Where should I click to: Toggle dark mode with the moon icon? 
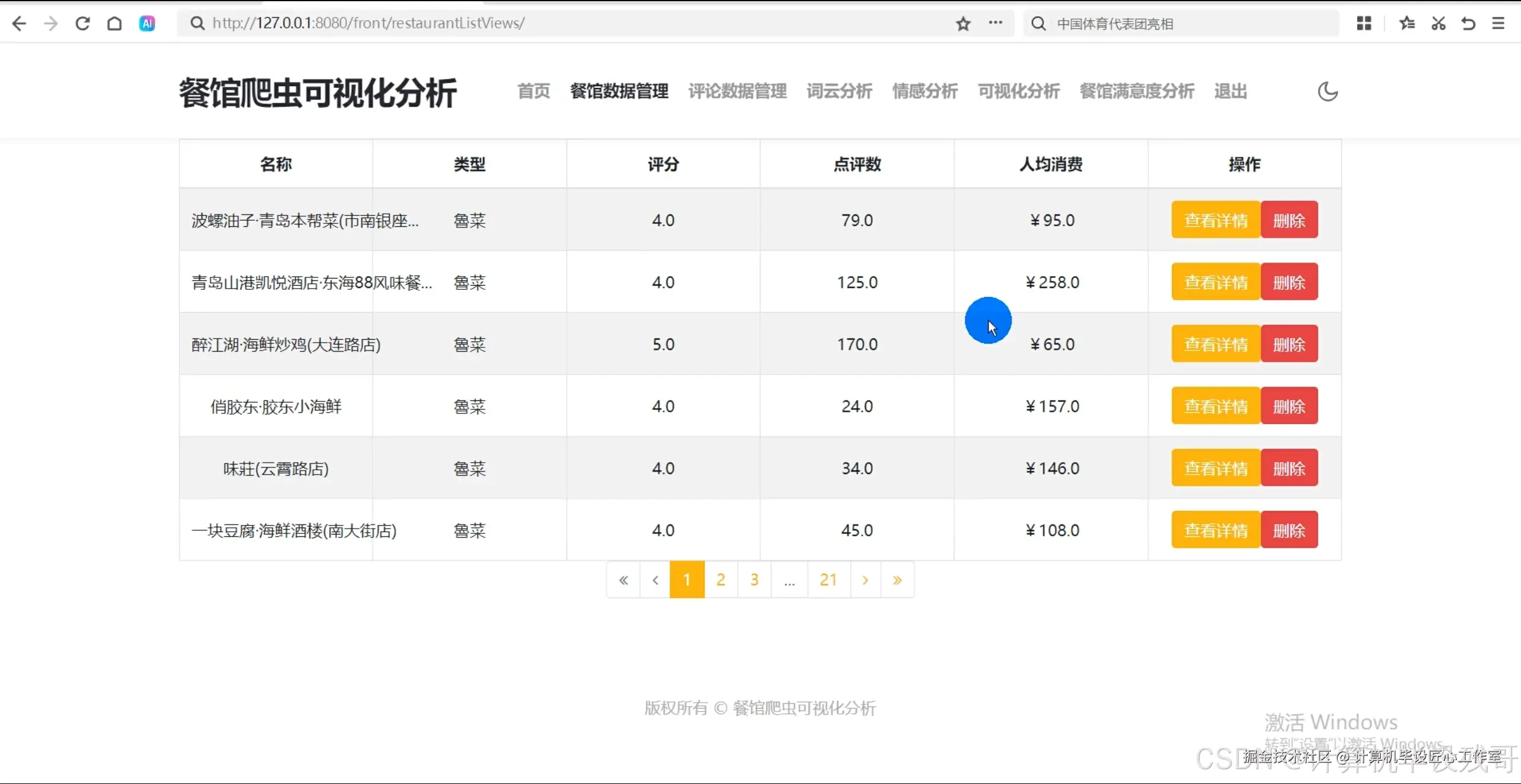coord(1328,91)
